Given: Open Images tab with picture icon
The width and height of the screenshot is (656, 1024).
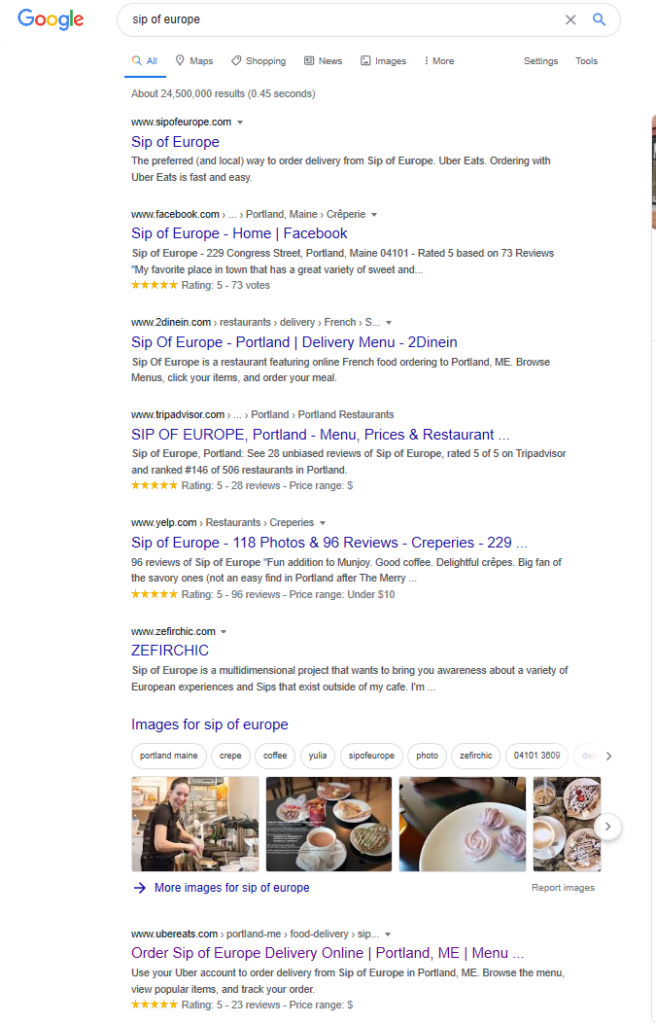Looking at the screenshot, I should coord(383,61).
